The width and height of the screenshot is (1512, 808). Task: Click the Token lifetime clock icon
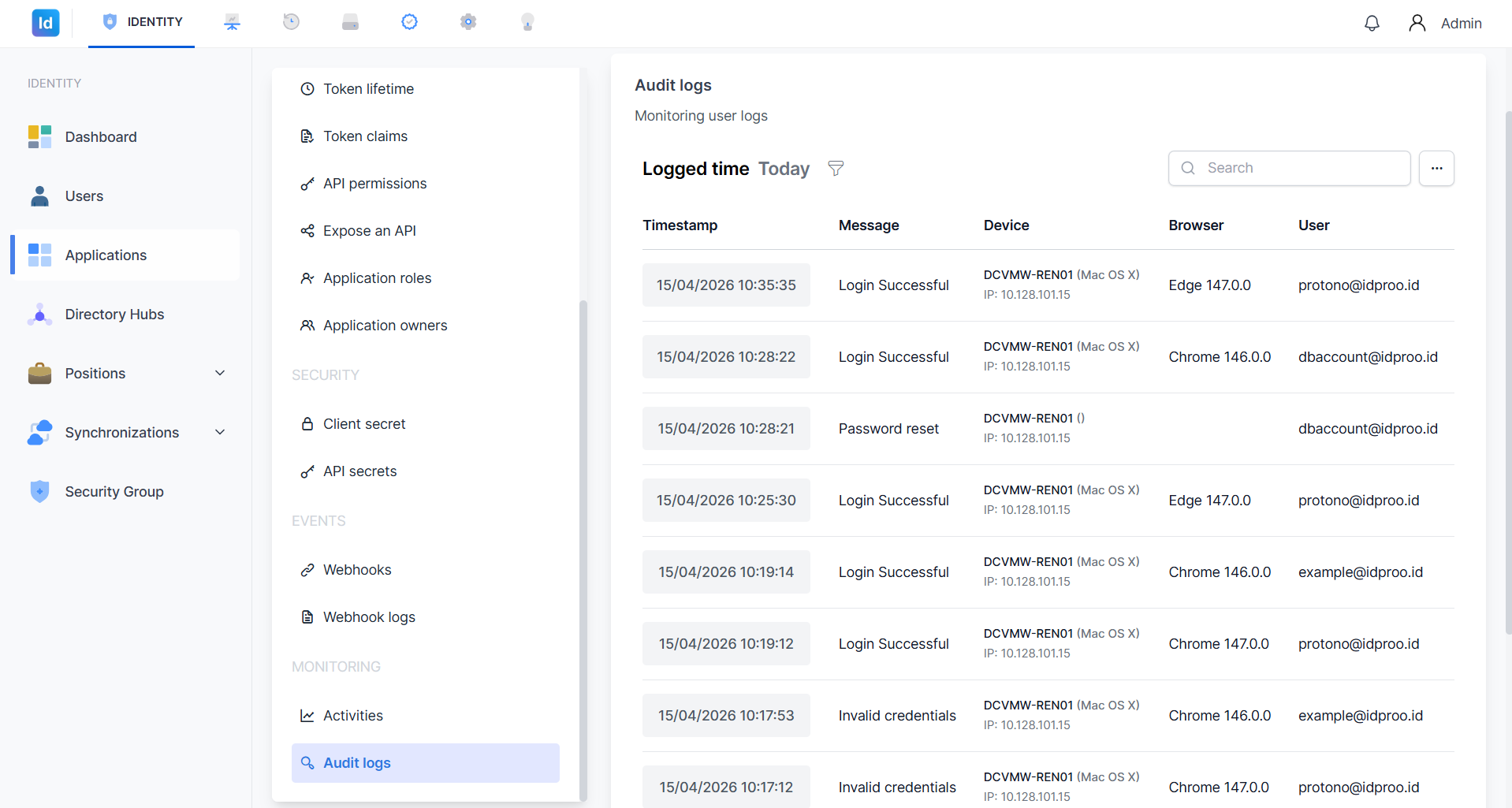307,89
